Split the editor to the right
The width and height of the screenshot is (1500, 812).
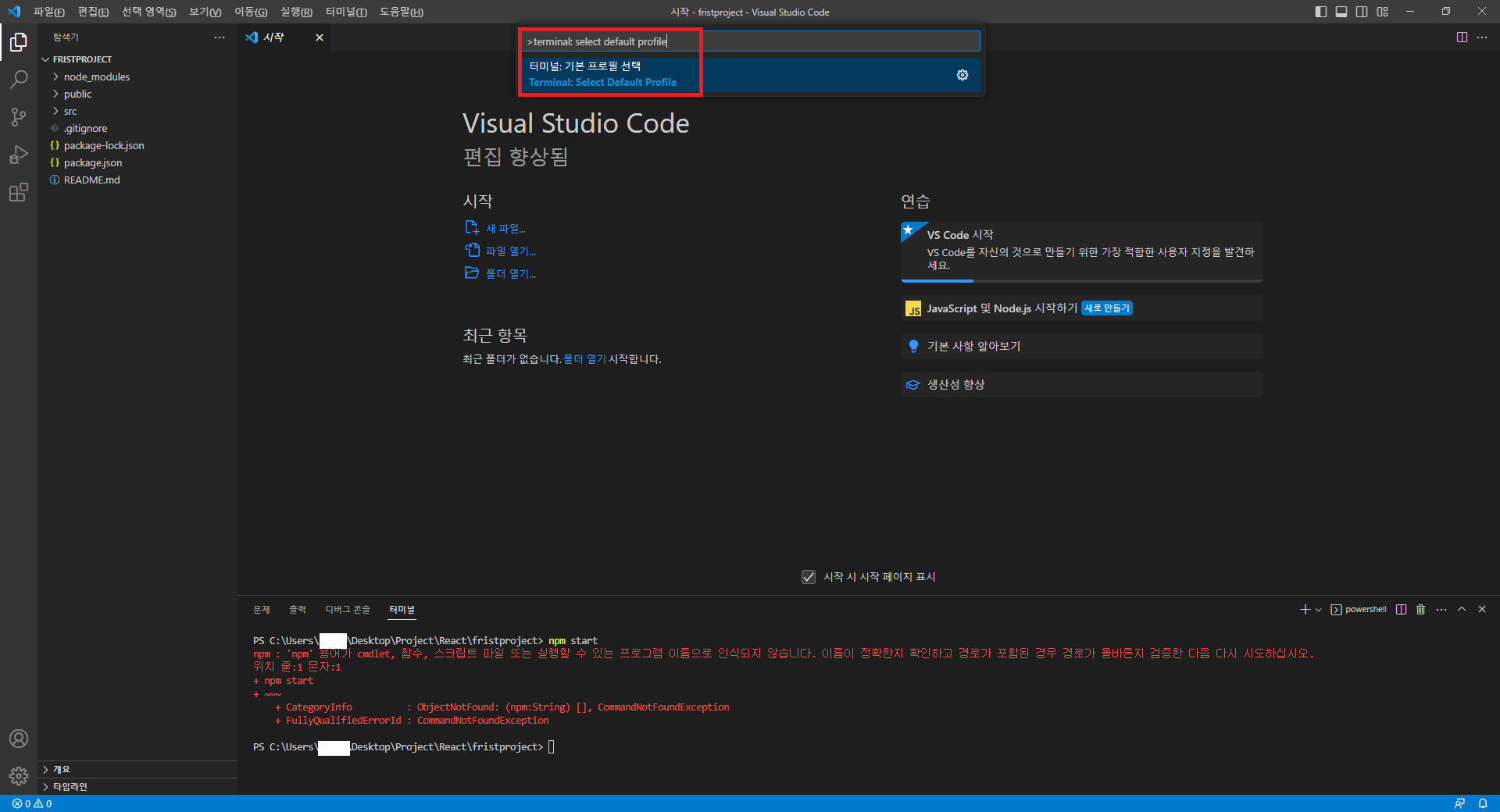click(x=1462, y=37)
